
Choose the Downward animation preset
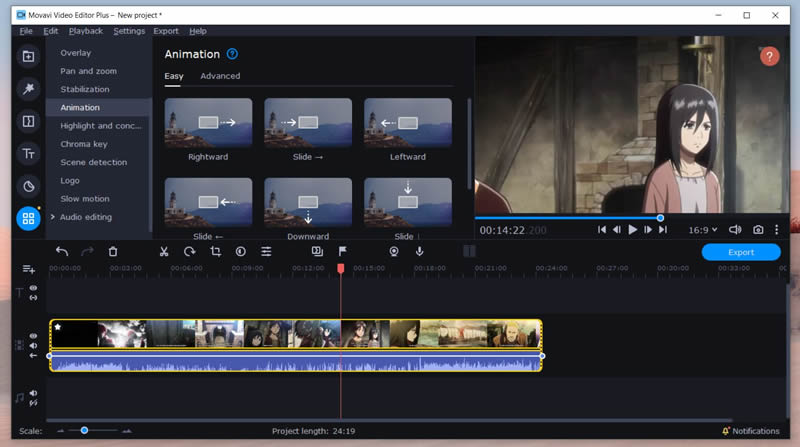pos(308,203)
